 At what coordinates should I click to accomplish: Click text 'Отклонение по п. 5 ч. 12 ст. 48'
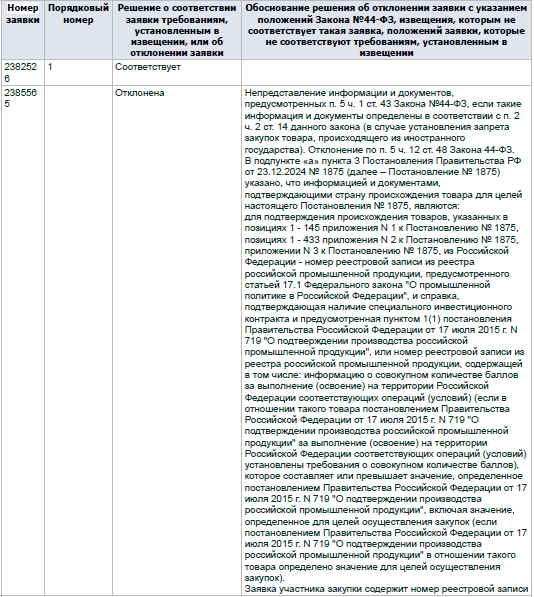pos(381,150)
